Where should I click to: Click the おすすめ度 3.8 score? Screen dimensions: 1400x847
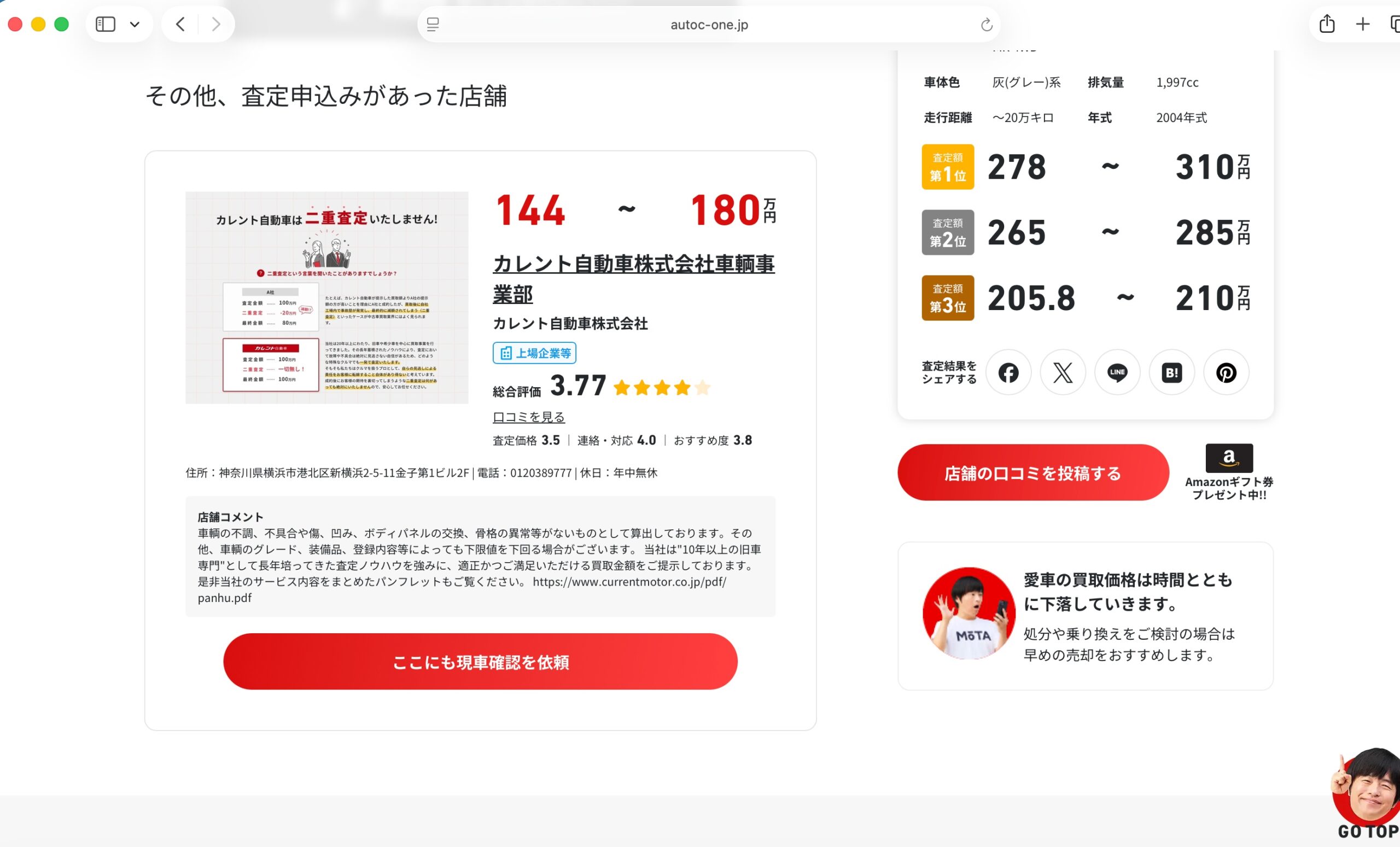point(713,440)
